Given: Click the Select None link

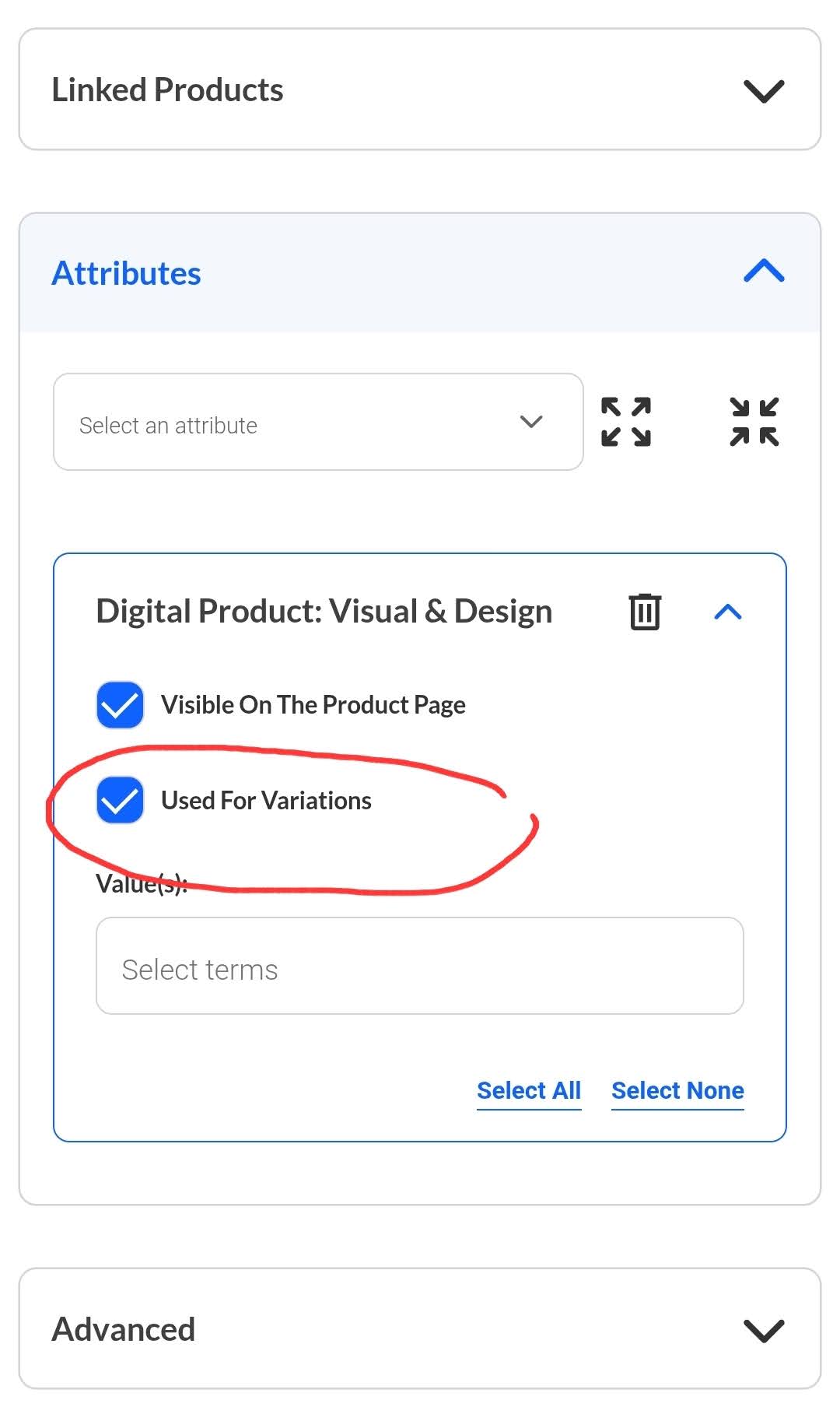Looking at the screenshot, I should [x=677, y=1091].
